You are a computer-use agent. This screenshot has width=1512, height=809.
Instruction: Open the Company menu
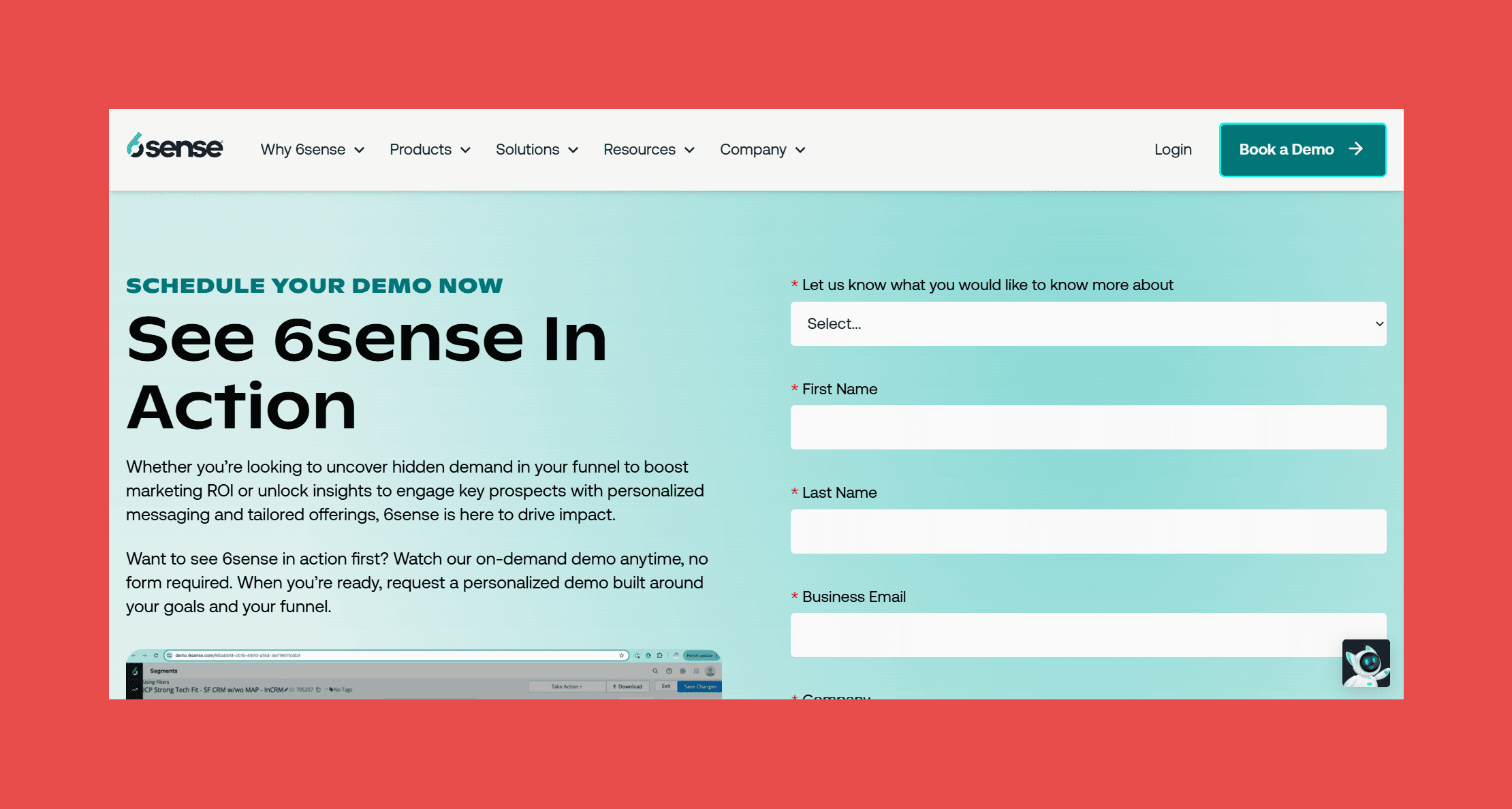[x=763, y=150]
